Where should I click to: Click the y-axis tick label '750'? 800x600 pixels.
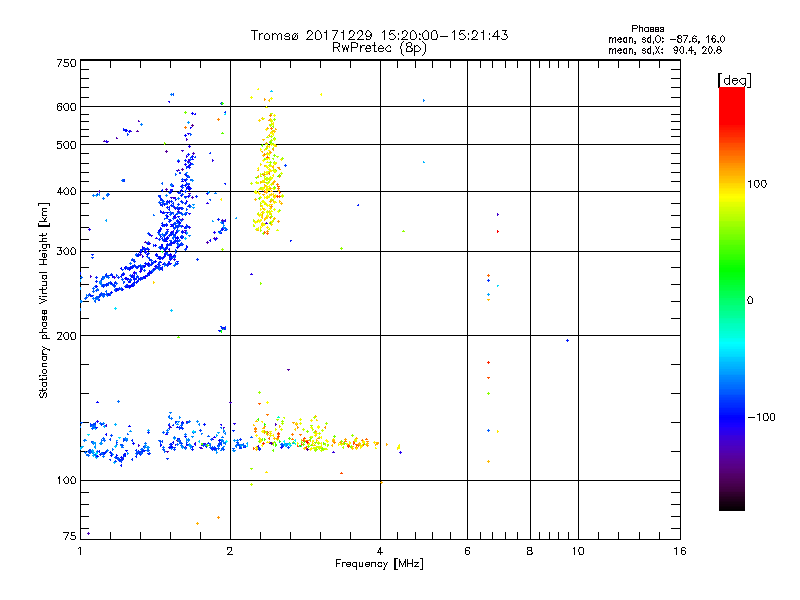[66, 63]
